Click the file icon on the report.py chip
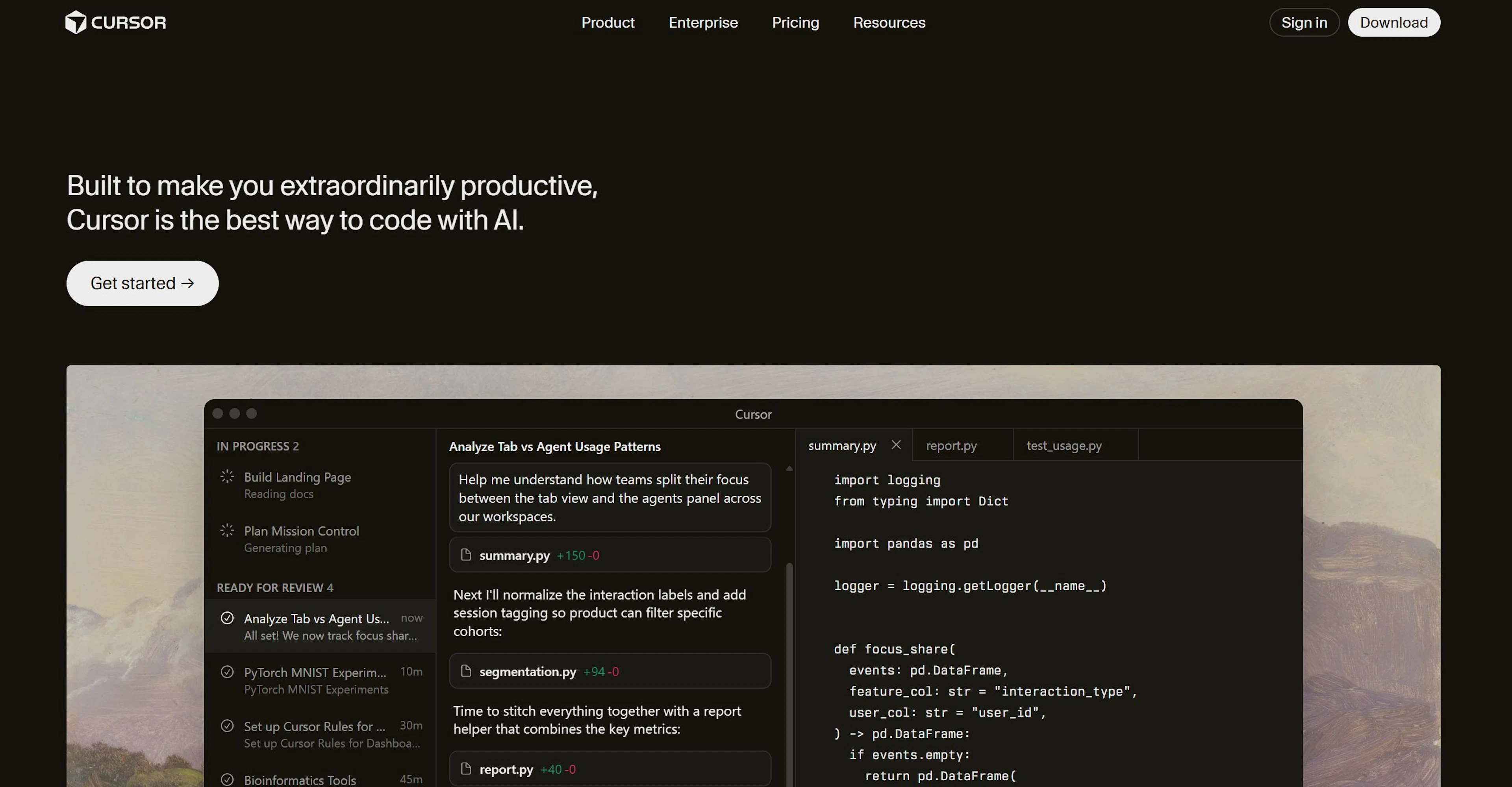 [466, 769]
